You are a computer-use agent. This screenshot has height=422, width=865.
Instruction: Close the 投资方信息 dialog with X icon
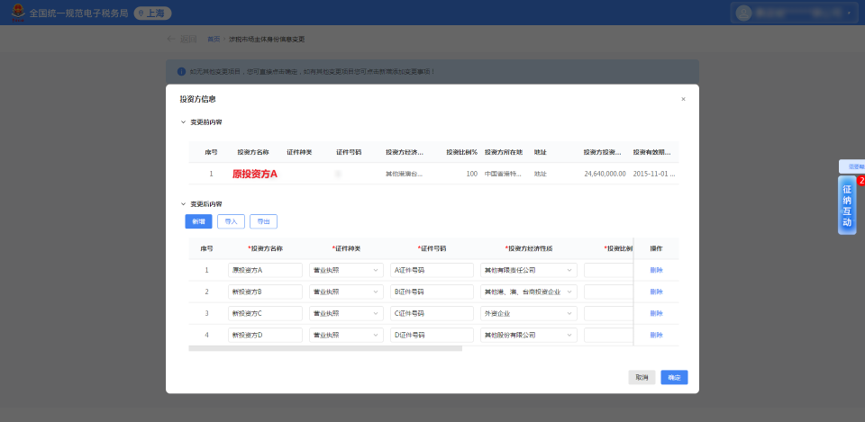point(683,99)
